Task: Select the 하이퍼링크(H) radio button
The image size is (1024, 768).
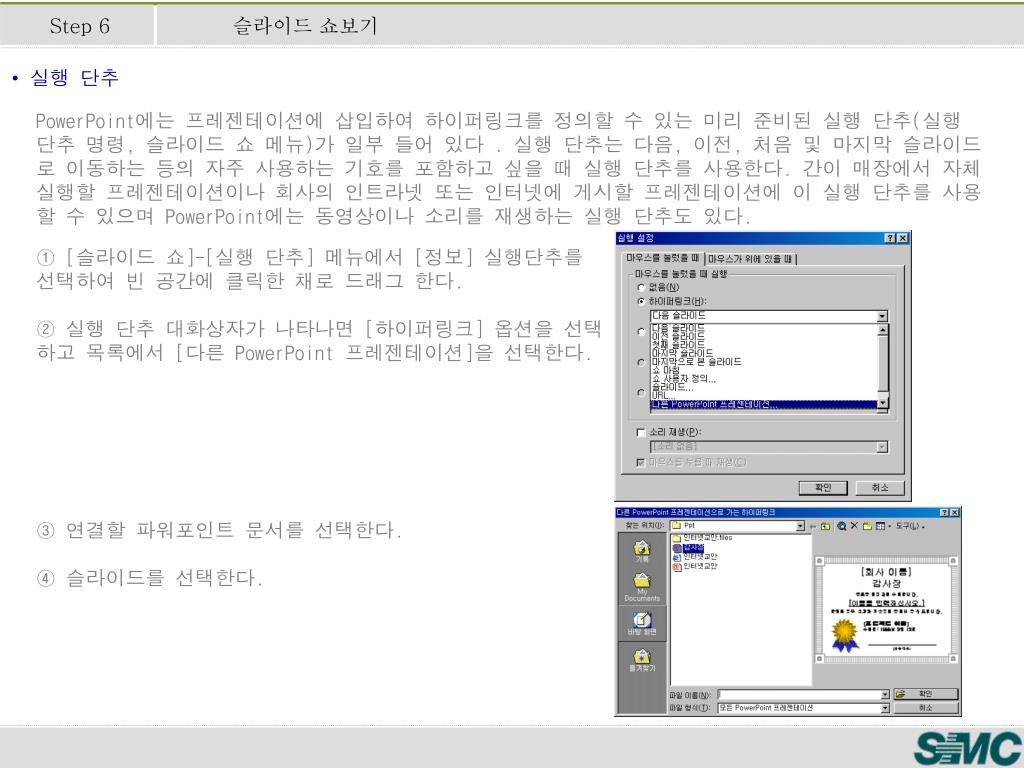Action: [641, 302]
